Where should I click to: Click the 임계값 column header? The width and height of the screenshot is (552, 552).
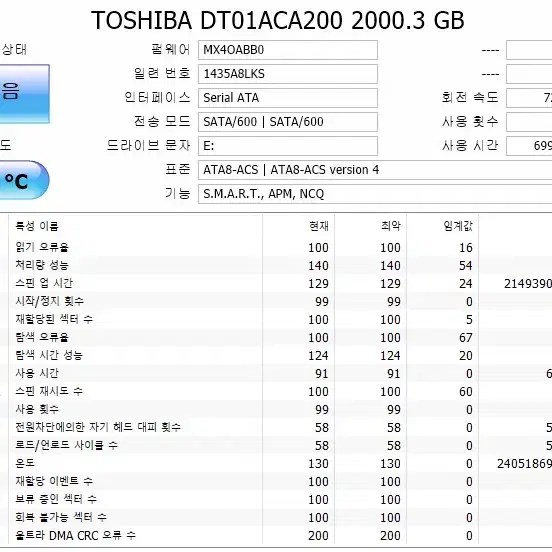pos(458,226)
